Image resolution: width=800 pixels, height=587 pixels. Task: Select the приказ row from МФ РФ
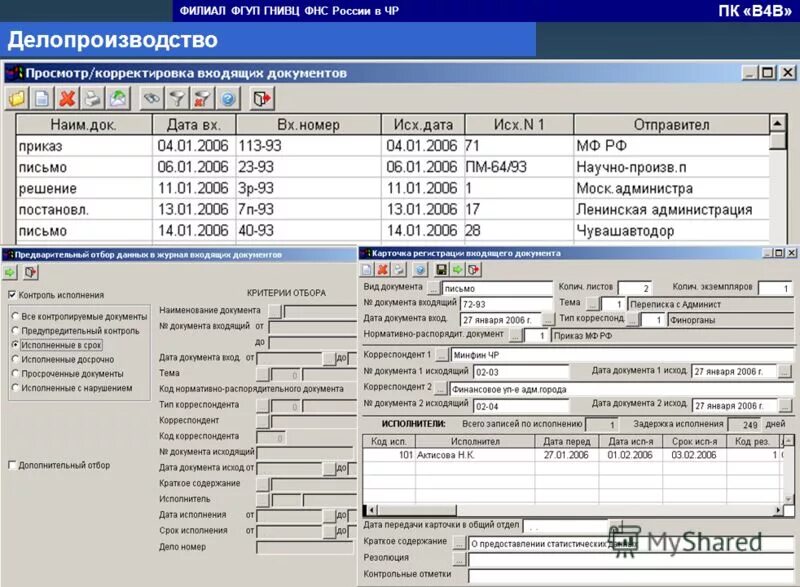pos(393,146)
